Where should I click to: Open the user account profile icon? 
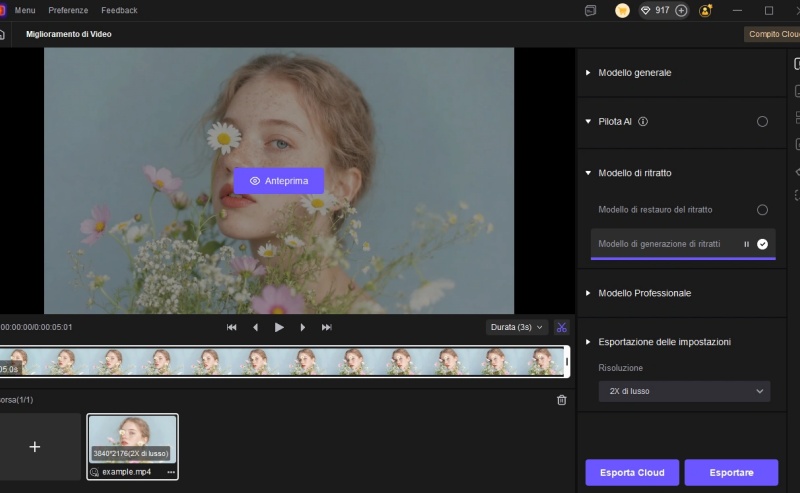pos(706,10)
